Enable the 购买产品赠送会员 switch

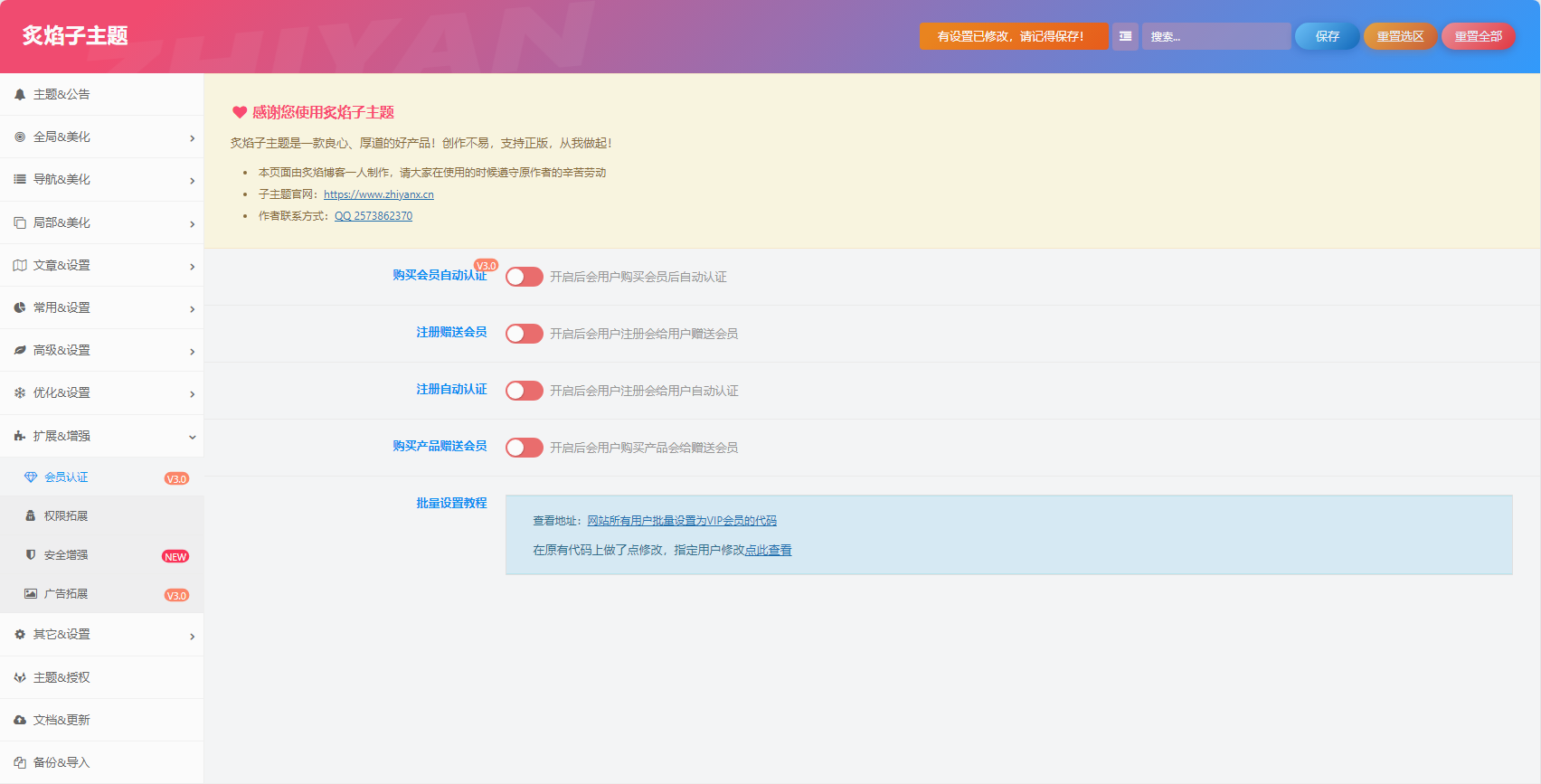(525, 448)
